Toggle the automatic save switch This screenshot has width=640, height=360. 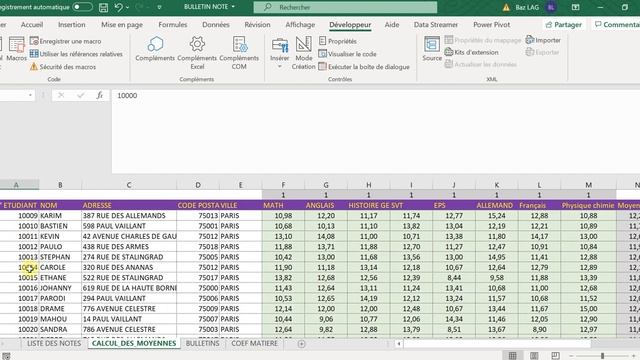(x=82, y=7)
